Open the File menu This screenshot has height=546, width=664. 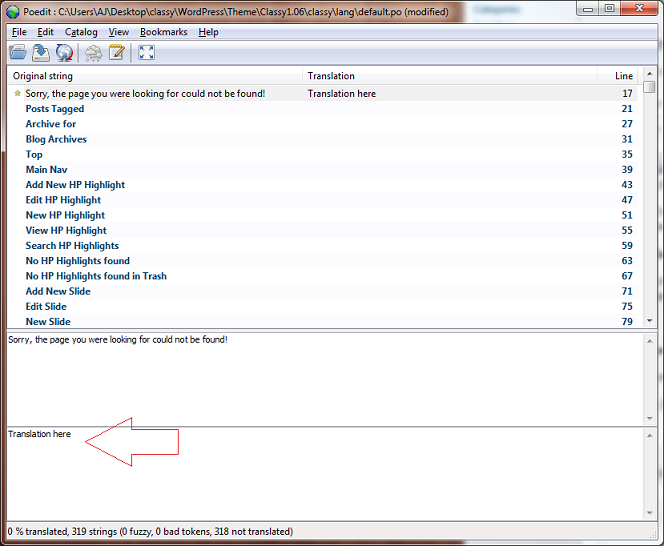(19, 32)
